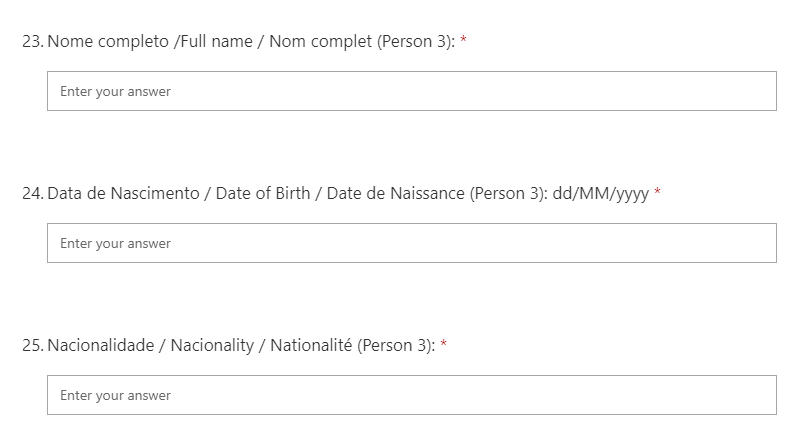Select the Nationality answer field
This screenshot has height=434, width=799.
(411, 395)
